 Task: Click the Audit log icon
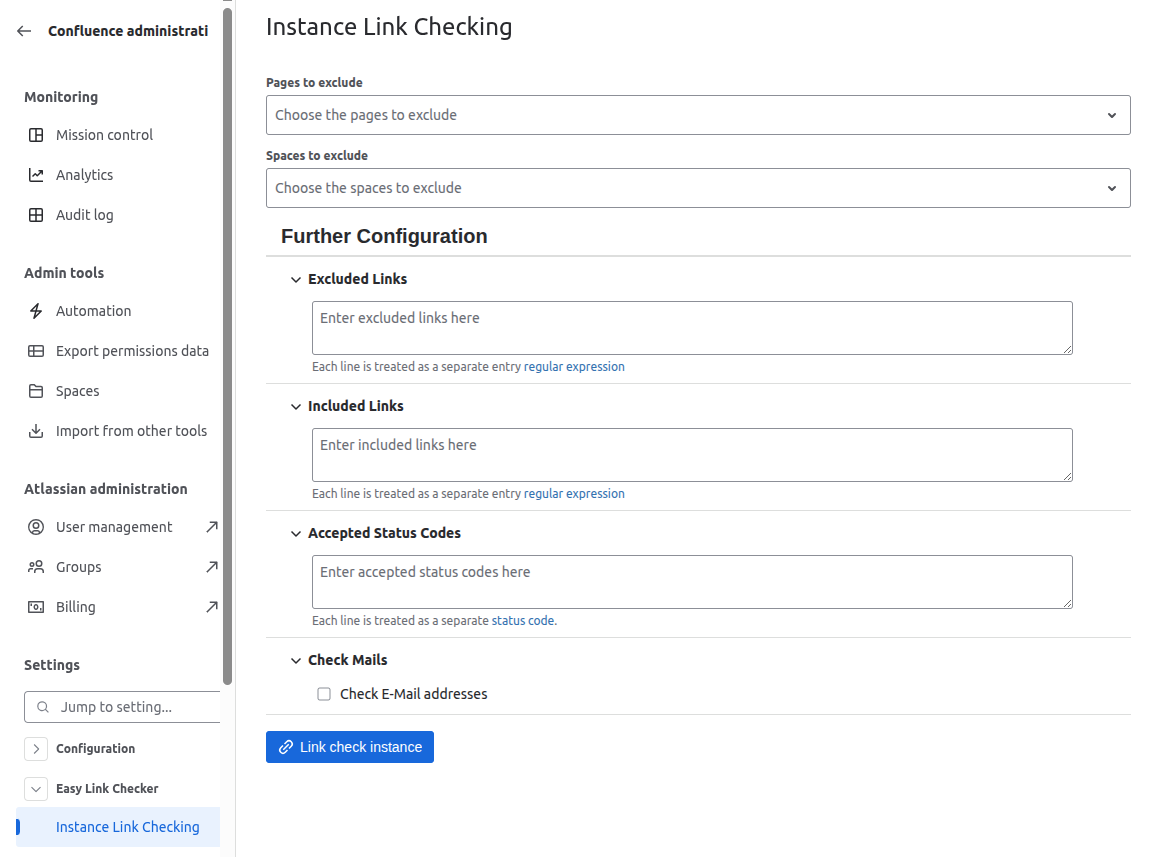click(36, 215)
